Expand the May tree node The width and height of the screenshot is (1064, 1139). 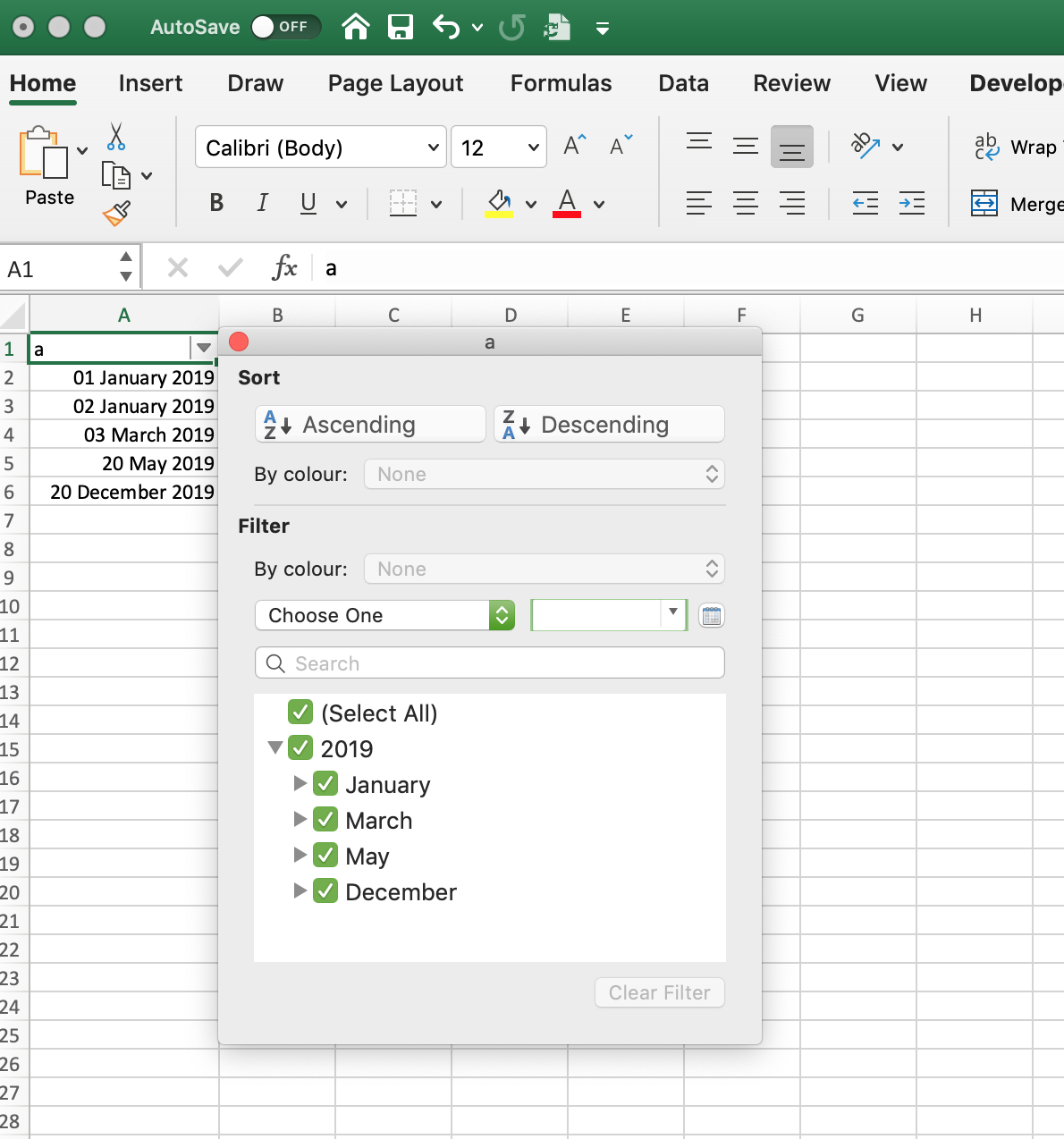click(x=300, y=855)
